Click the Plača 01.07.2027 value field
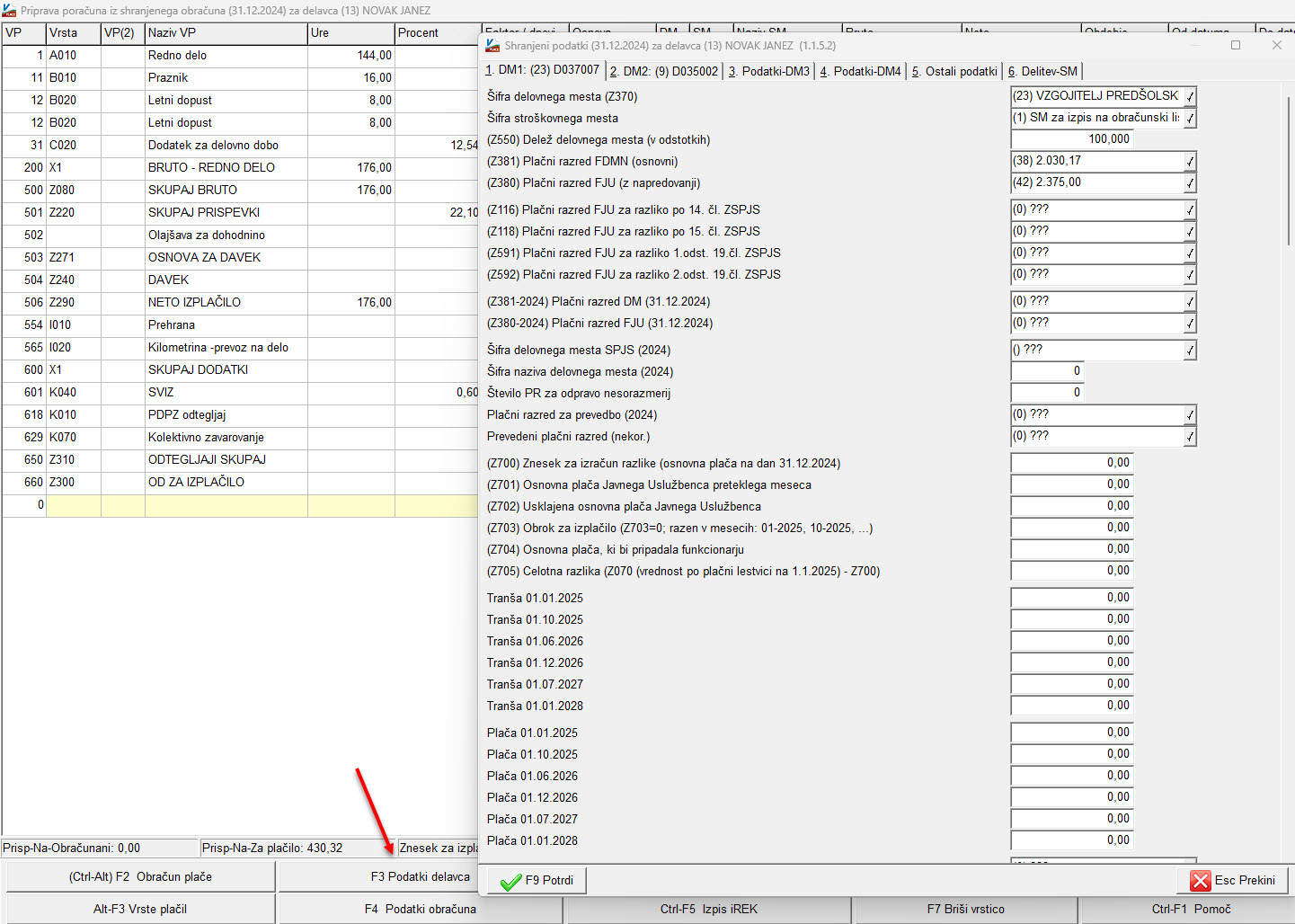 [1072, 819]
